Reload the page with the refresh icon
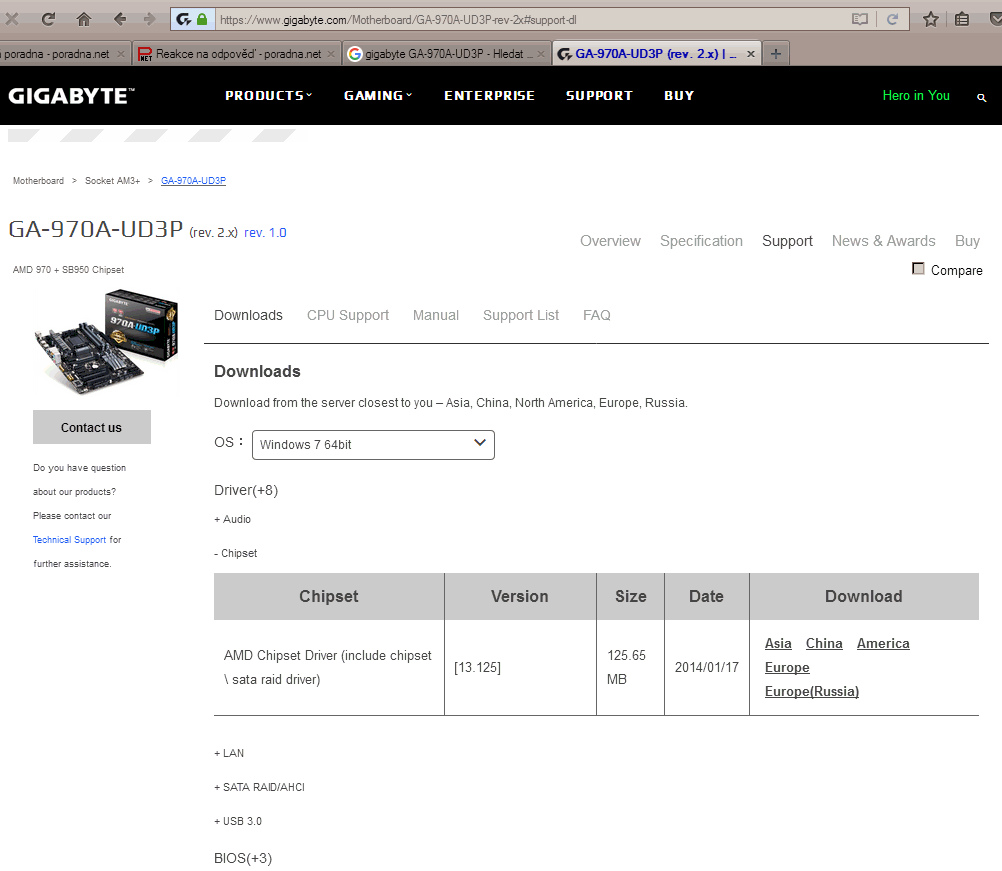1002x871 pixels. point(48,19)
